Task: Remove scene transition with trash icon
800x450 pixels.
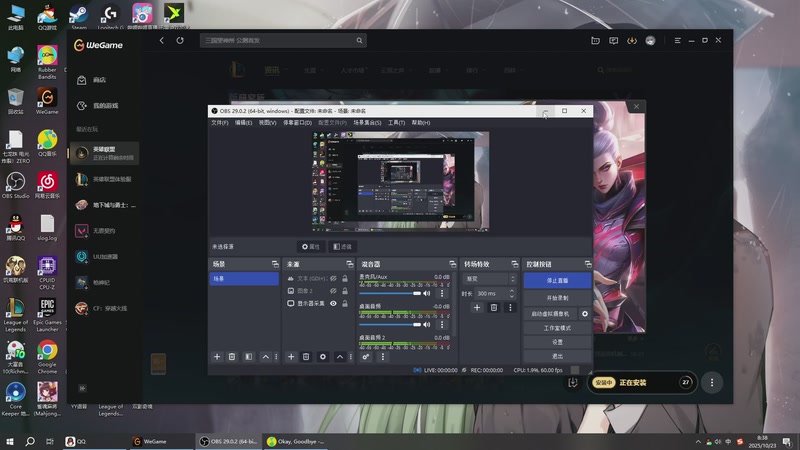Action: click(x=493, y=308)
